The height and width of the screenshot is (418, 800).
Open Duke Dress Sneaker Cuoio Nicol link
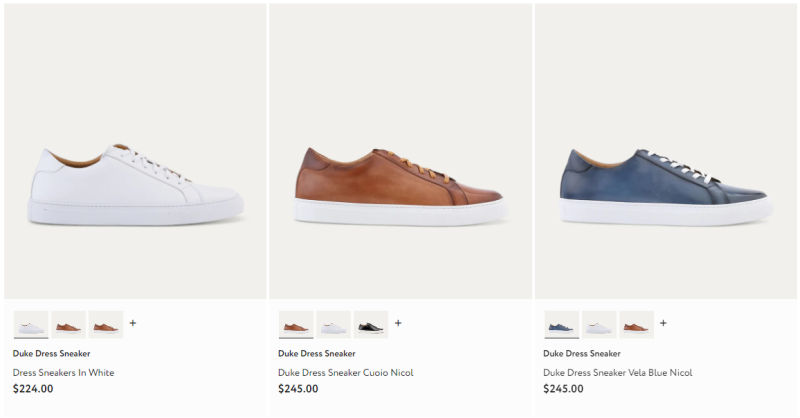345,373
